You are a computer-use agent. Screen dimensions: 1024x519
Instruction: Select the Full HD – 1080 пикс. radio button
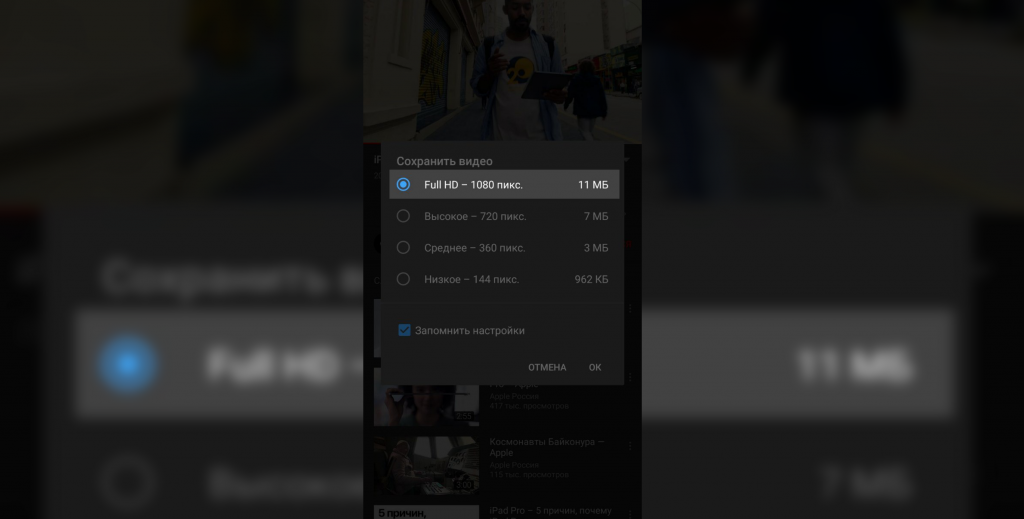(x=403, y=185)
